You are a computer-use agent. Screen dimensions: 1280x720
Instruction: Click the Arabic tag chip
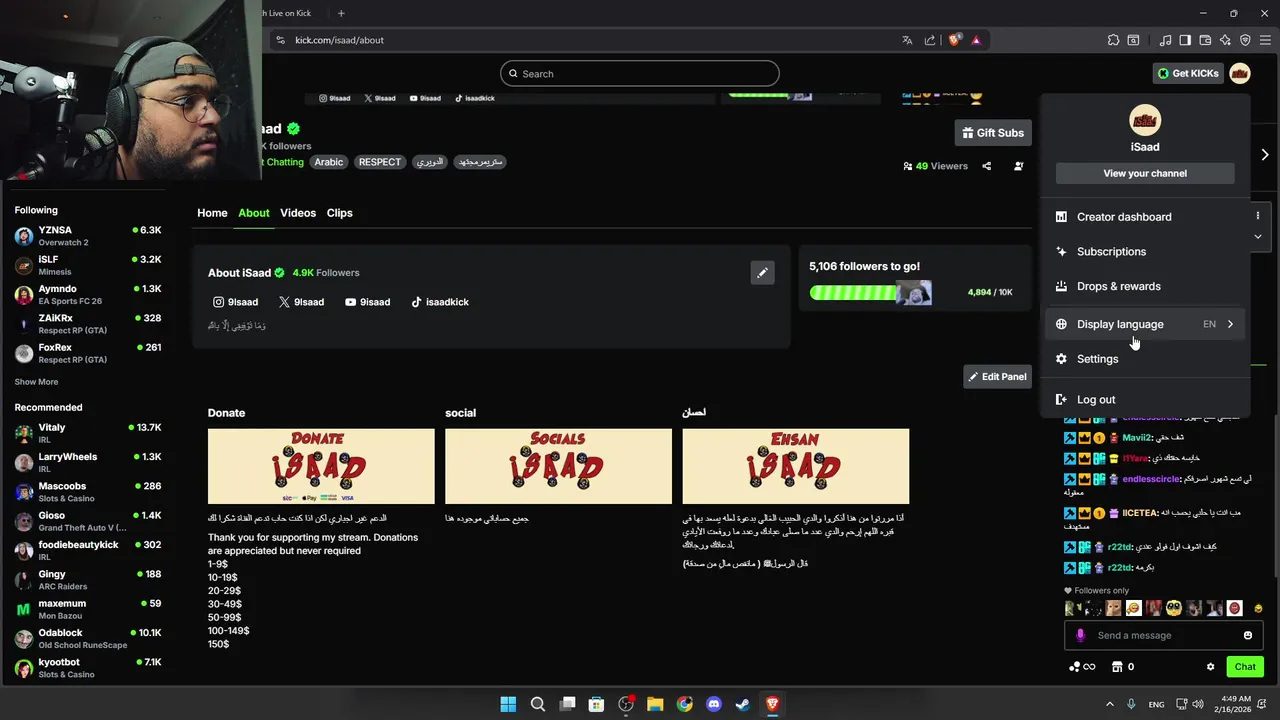pyautogui.click(x=328, y=162)
